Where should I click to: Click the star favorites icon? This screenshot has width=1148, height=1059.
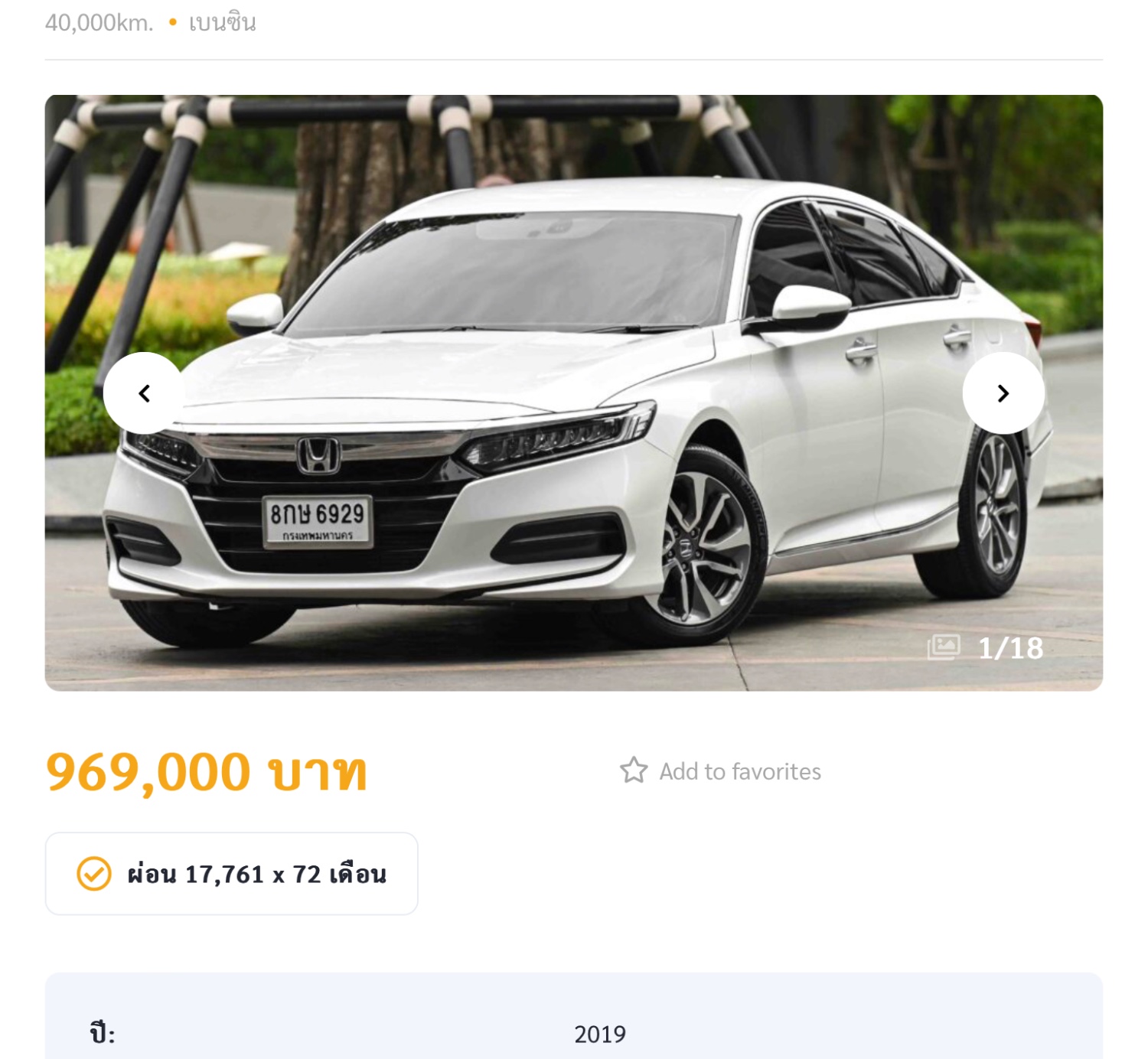(634, 771)
